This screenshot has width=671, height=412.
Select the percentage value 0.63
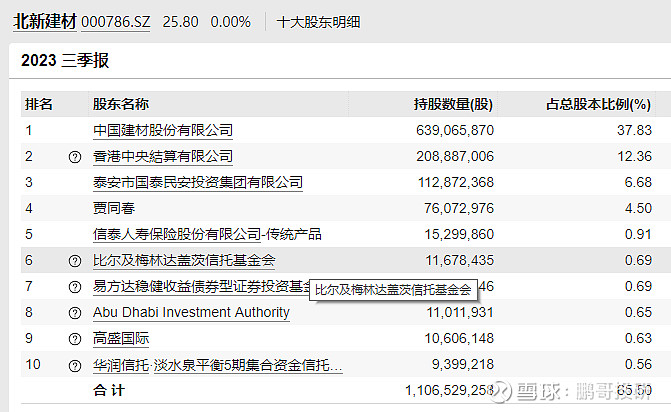[x=638, y=338]
